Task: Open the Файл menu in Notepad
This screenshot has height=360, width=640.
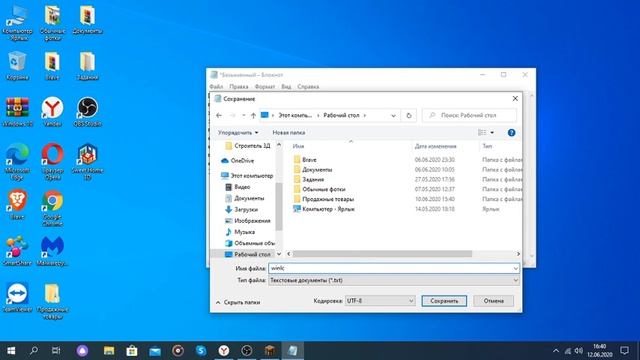Action: (x=216, y=87)
